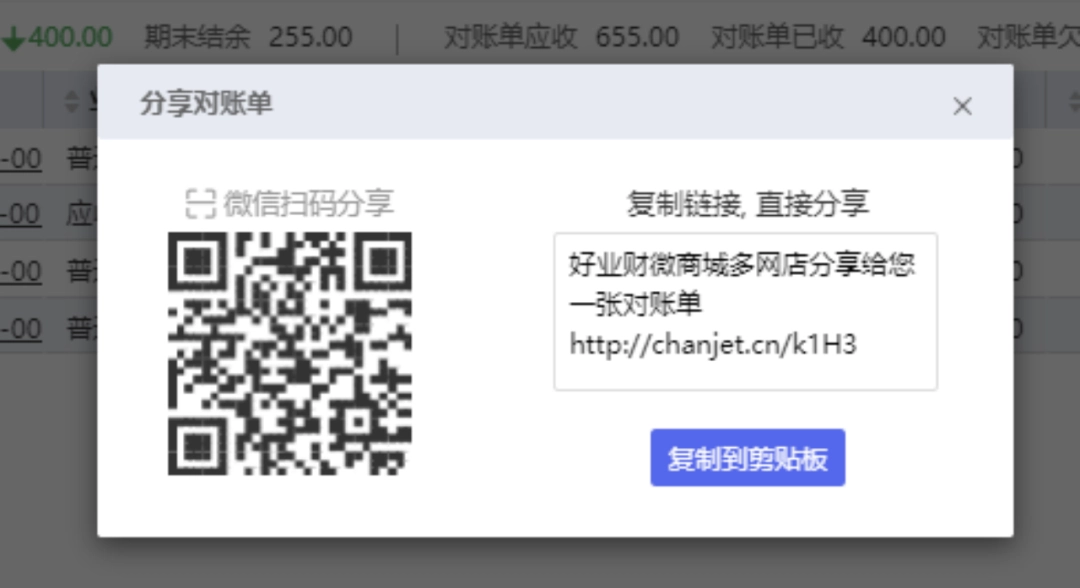
Task: Focus the share message text box
Action: click(x=745, y=312)
